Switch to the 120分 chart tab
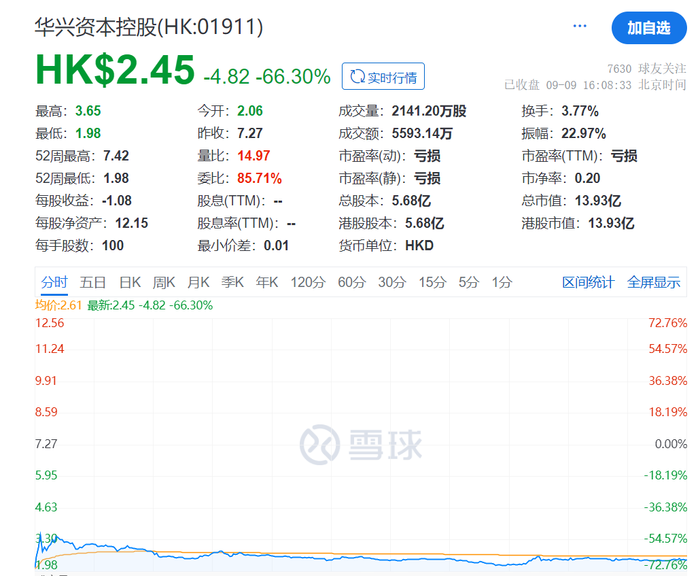Image resolution: width=700 pixels, height=576 pixels. [308, 282]
